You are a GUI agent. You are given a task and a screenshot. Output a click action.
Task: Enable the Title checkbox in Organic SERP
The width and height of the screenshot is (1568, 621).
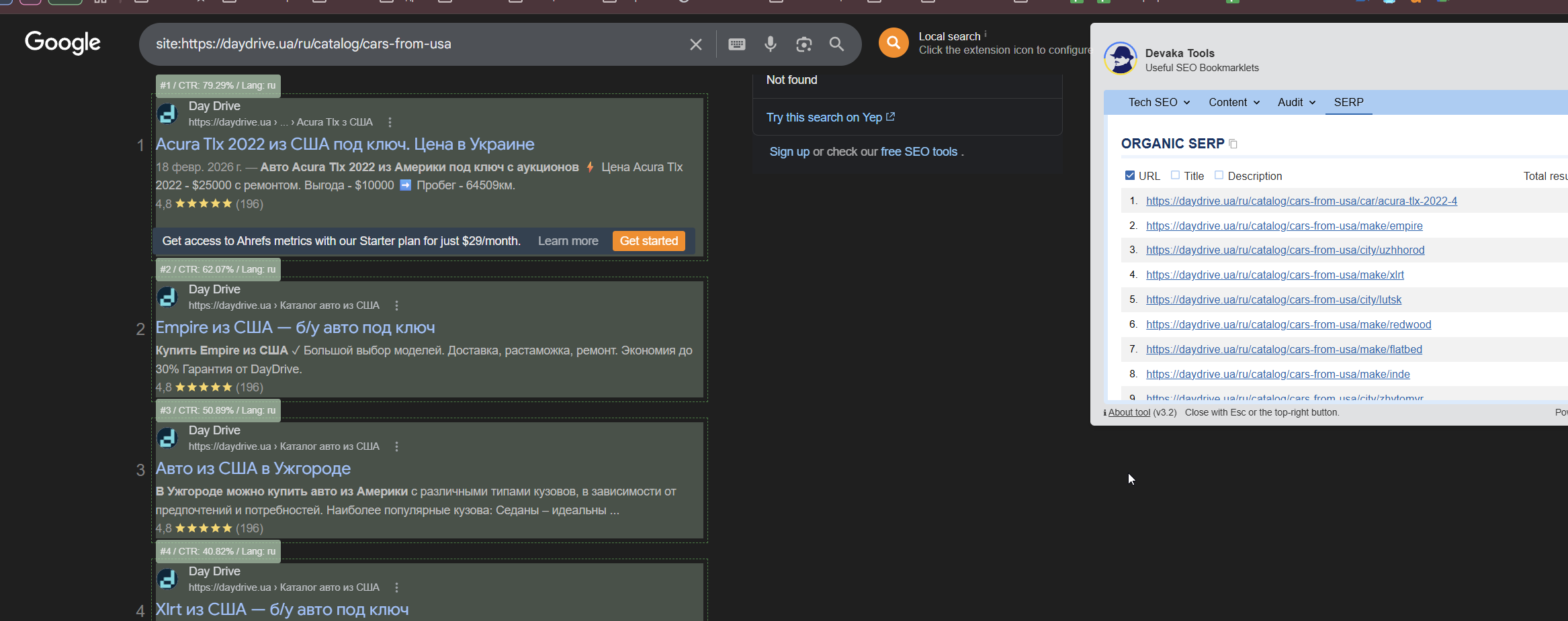coord(1175,175)
